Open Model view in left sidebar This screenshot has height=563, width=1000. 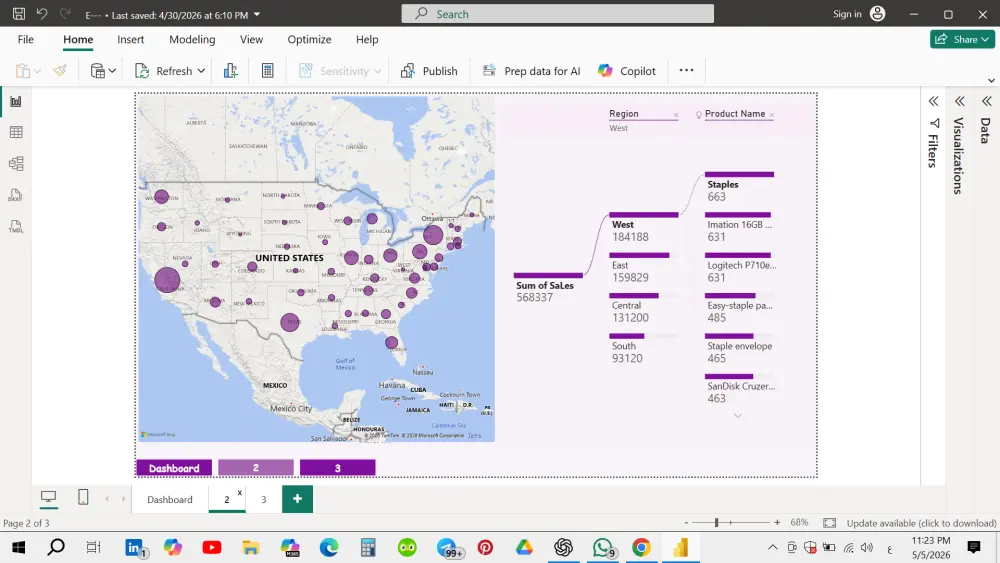16,164
